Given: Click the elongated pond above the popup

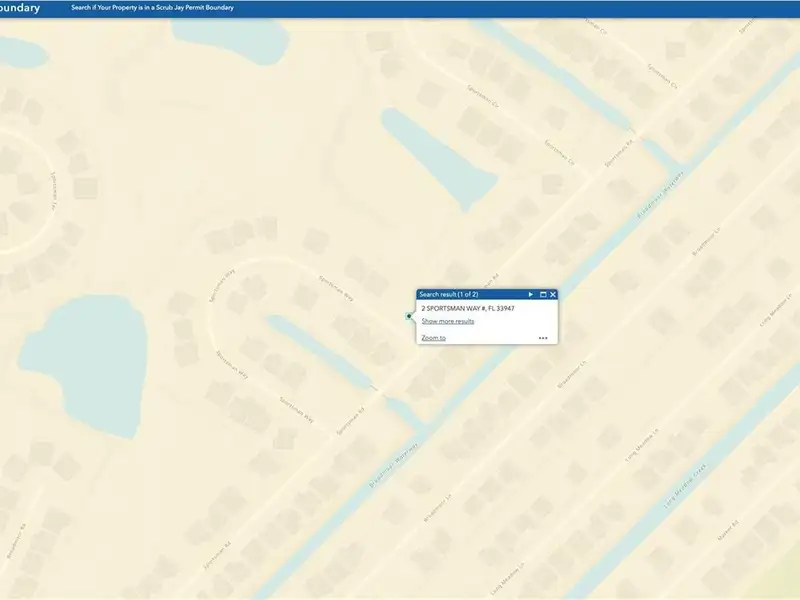Looking at the screenshot, I should [438, 155].
